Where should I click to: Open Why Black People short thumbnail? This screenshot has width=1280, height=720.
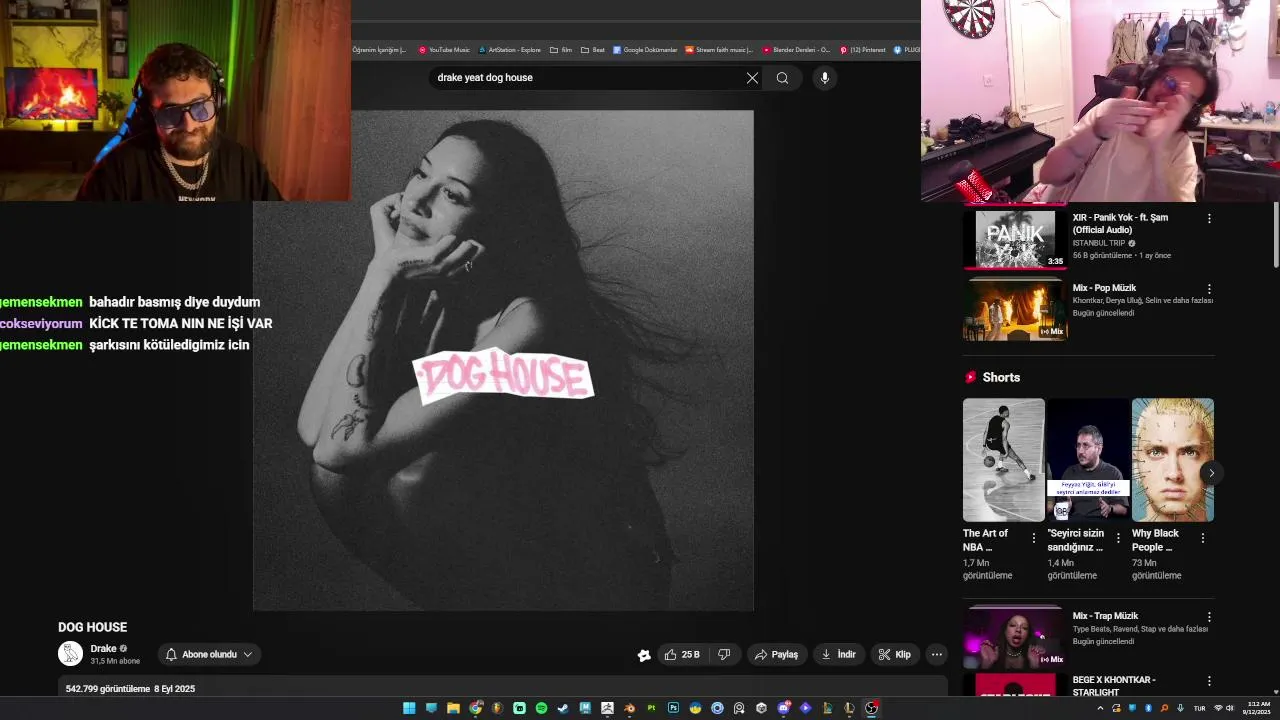tap(1173, 460)
